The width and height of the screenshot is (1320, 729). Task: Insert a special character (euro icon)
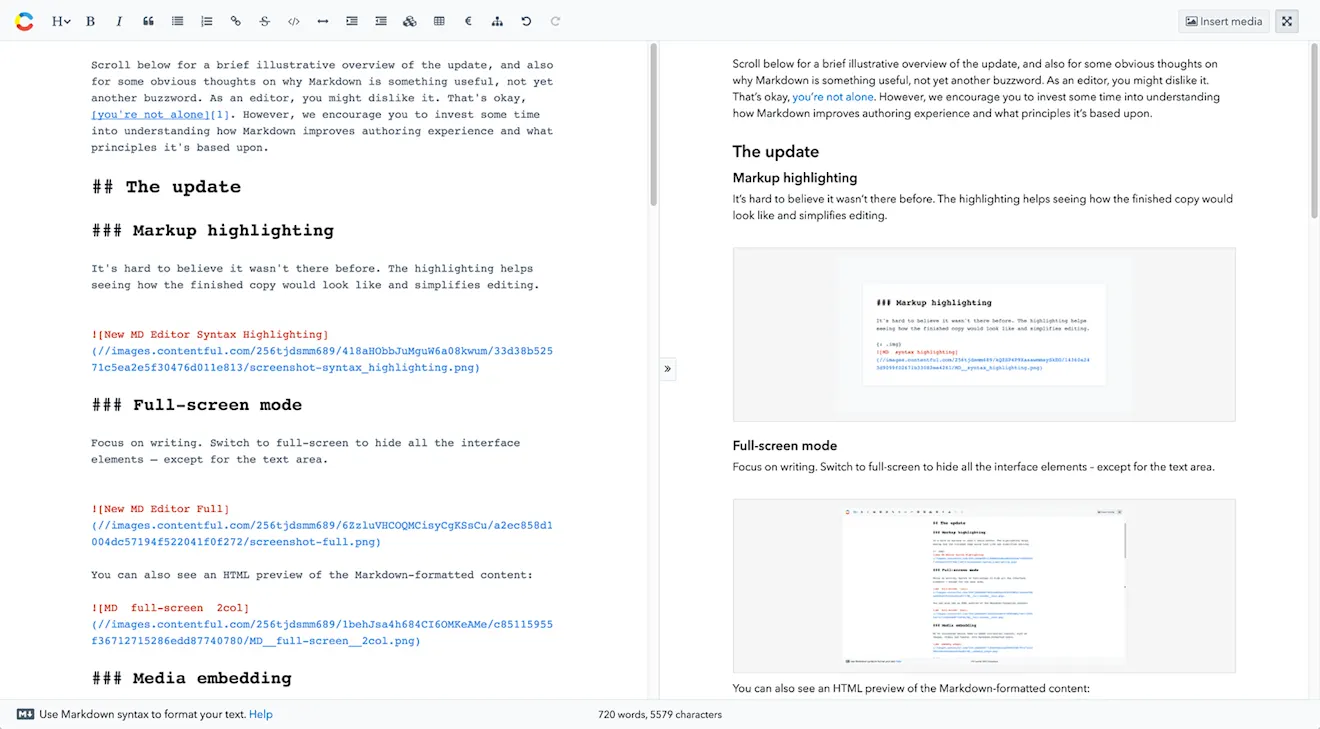click(x=468, y=21)
